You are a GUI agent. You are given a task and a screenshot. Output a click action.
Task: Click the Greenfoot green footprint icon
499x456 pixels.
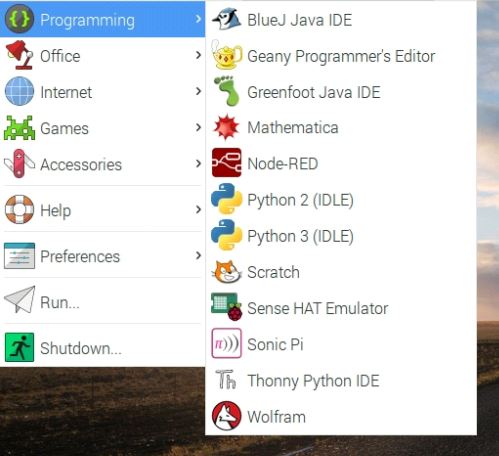227,91
